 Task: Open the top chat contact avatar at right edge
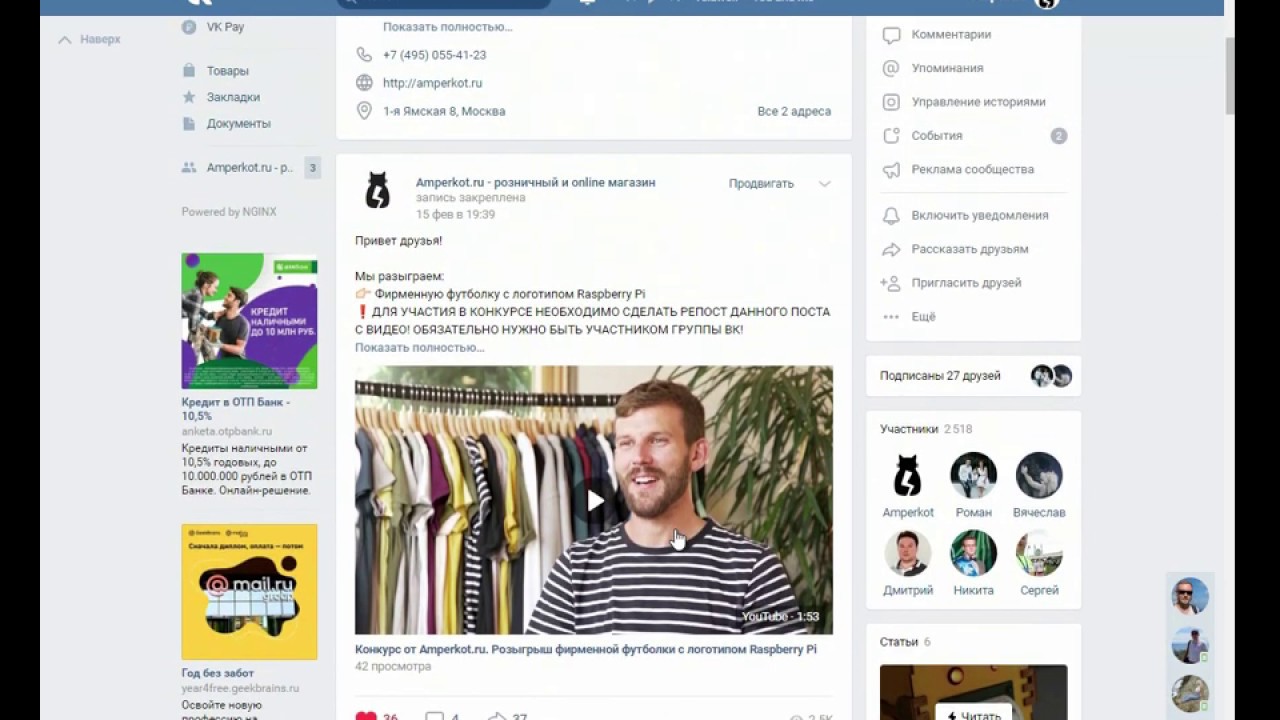coord(1190,597)
